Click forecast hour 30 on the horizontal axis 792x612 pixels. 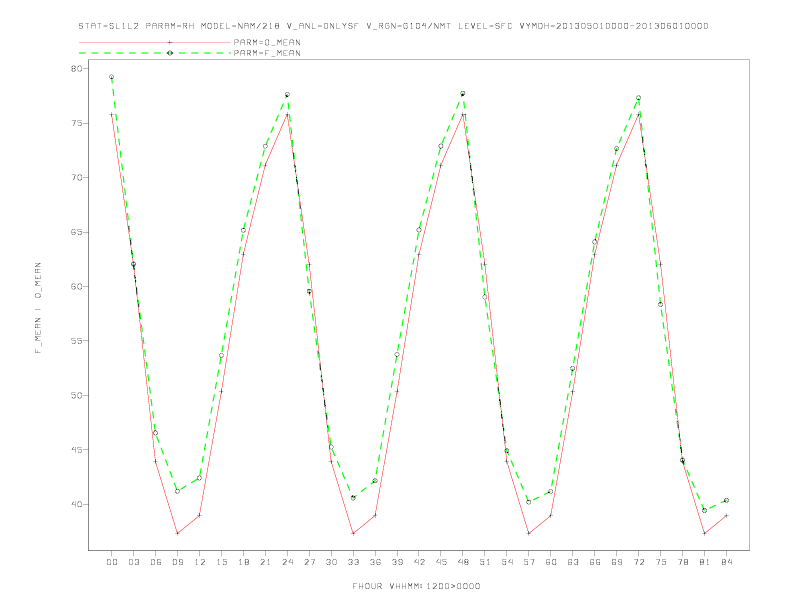331,562
